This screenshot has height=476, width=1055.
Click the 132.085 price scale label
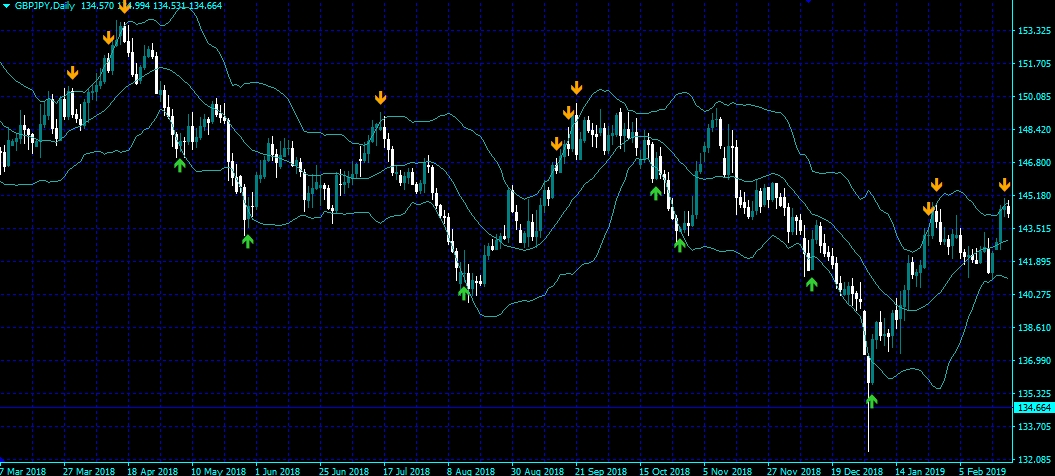[x=1034, y=460]
